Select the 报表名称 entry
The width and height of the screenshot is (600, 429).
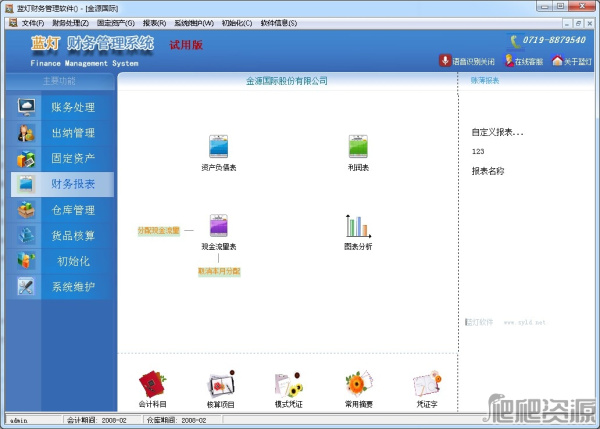tap(488, 171)
